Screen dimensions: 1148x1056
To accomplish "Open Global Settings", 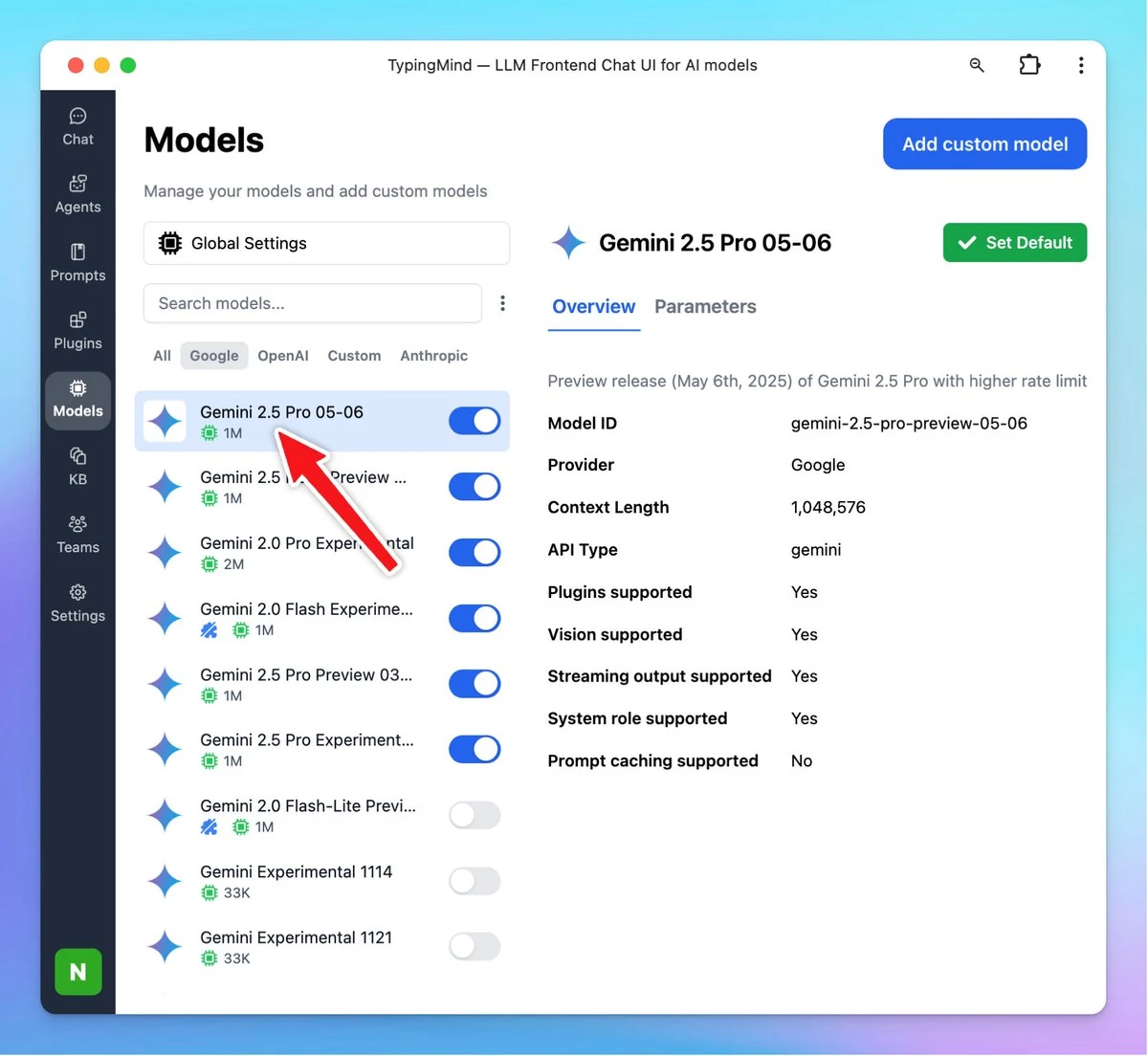I will coord(326,243).
